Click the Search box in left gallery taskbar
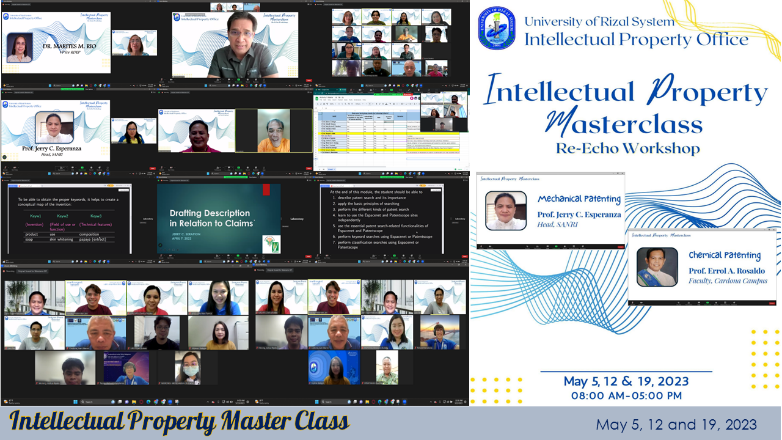Image resolution: width=782 pixels, height=440 pixels. click(x=95, y=402)
